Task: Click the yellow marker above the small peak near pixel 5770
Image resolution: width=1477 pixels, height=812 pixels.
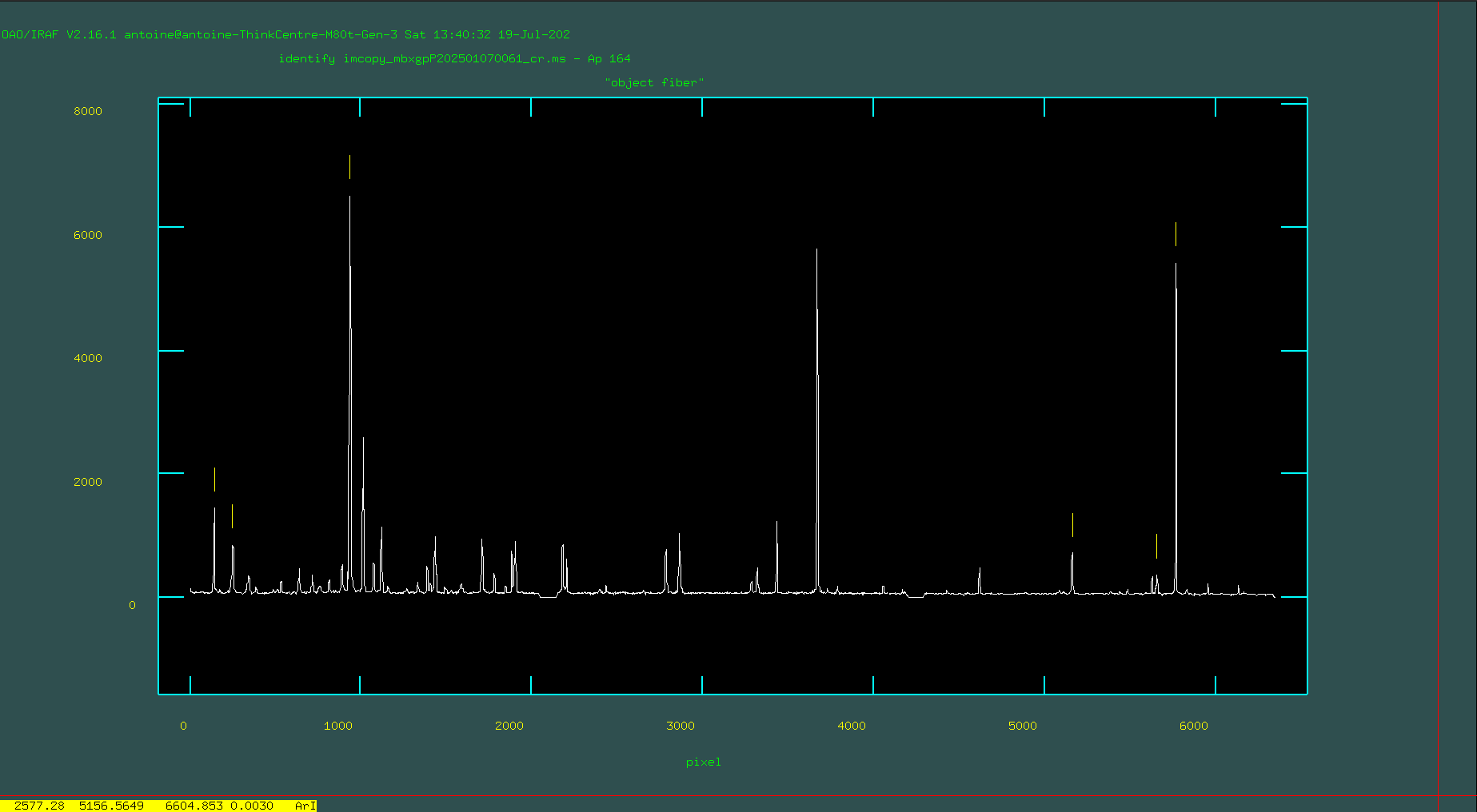Action: pyautogui.click(x=1156, y=546)
